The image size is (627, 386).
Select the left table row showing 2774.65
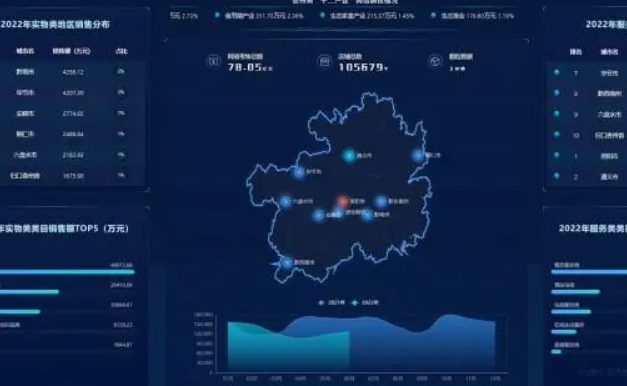(x=72, y=114)
